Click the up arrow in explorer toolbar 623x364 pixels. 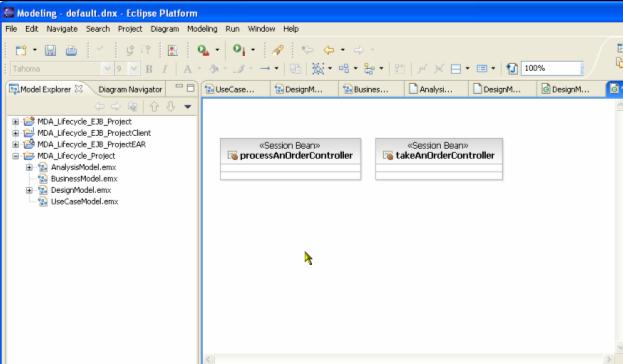[x=154, y=106]
